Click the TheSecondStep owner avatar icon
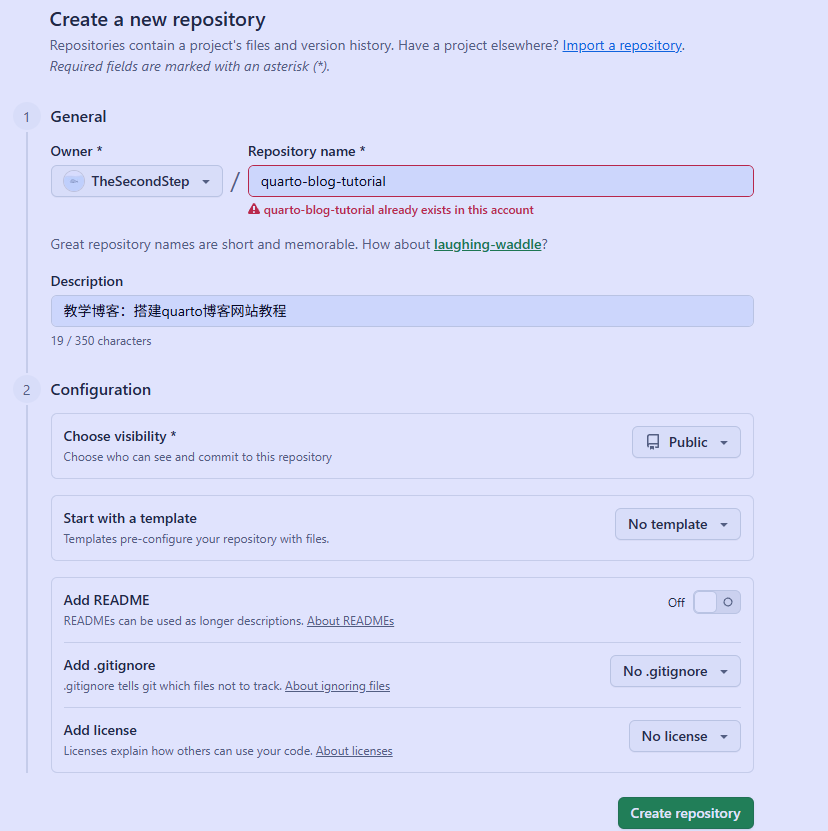Image resolution: width=828 pixels, height=831 pixels. [x=74, y=181]
